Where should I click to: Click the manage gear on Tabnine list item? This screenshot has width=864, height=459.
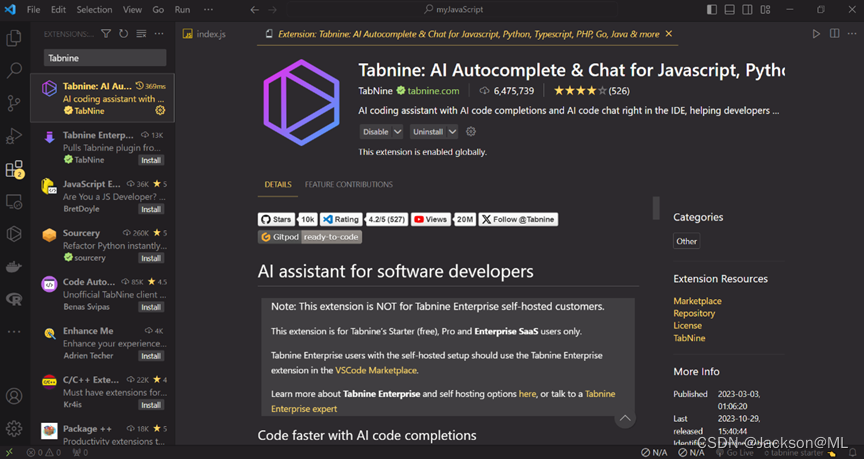(160, 111)
